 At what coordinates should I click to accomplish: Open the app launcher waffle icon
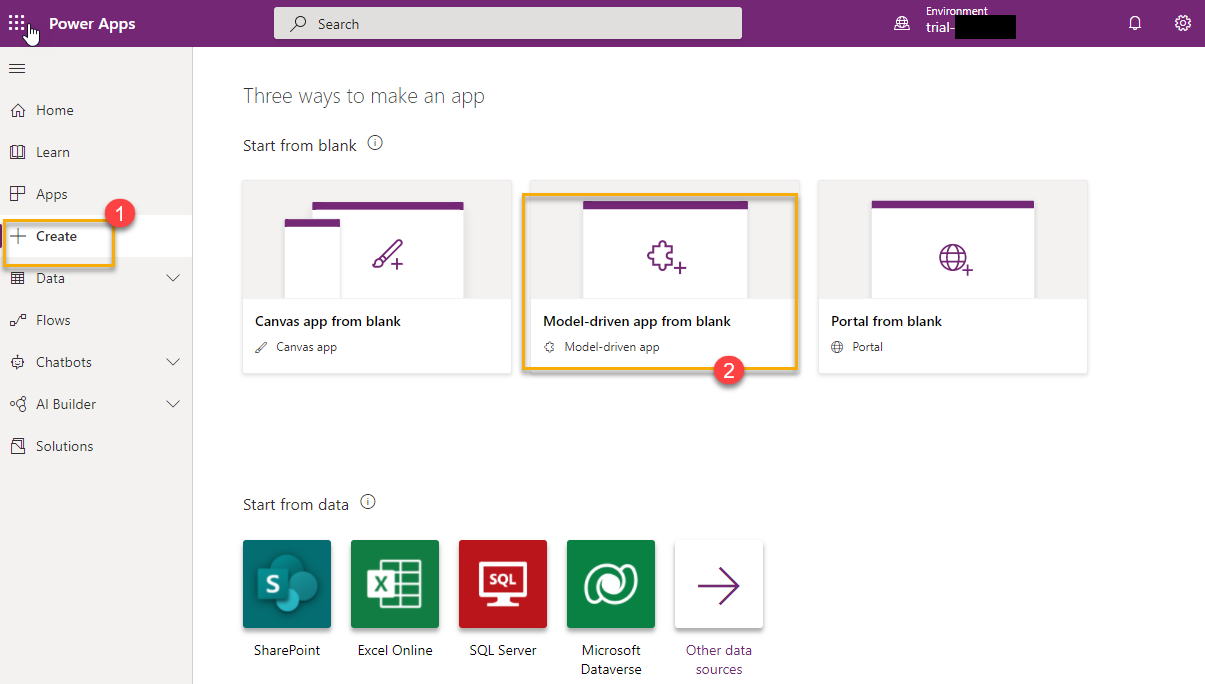[17, 22]
